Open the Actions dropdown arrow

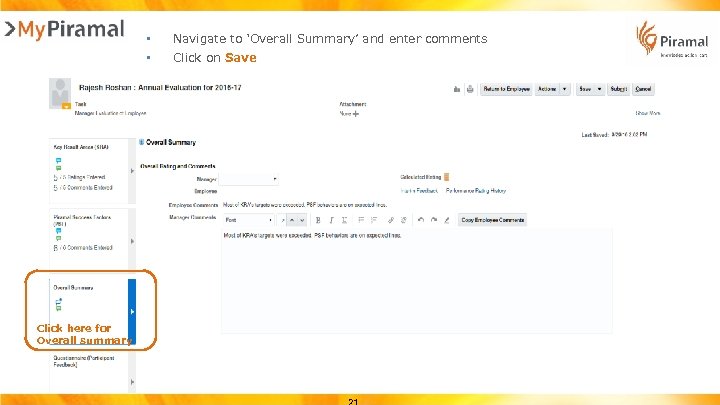click(x=564, y=89)
